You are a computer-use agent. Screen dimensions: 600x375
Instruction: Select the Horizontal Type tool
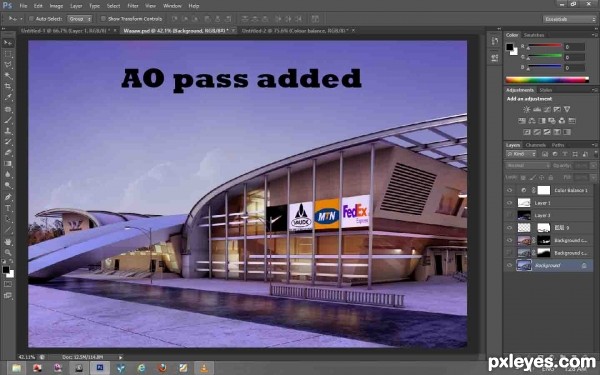coord(8,208)
